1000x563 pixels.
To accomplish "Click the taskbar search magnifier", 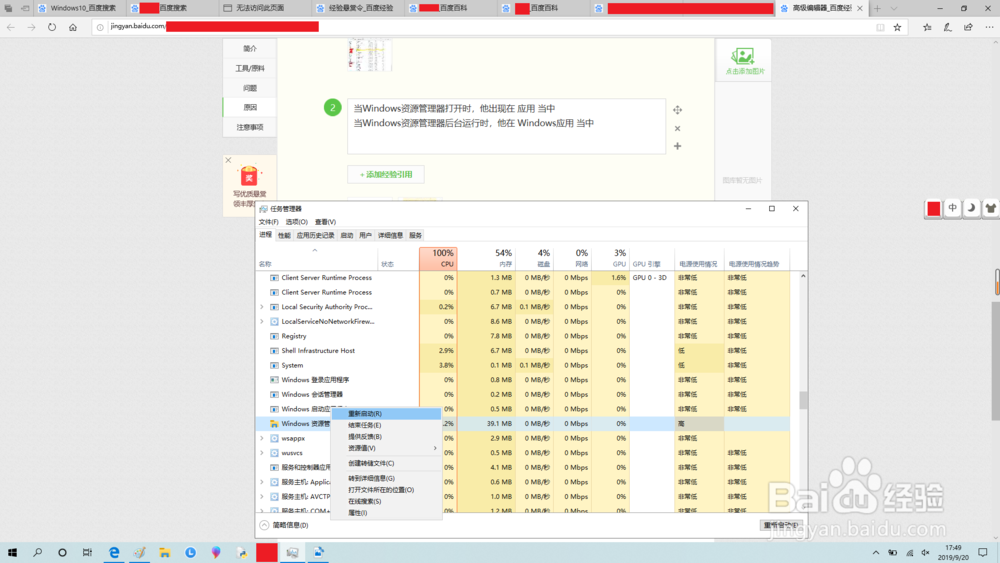I will [x=37, y=552].
